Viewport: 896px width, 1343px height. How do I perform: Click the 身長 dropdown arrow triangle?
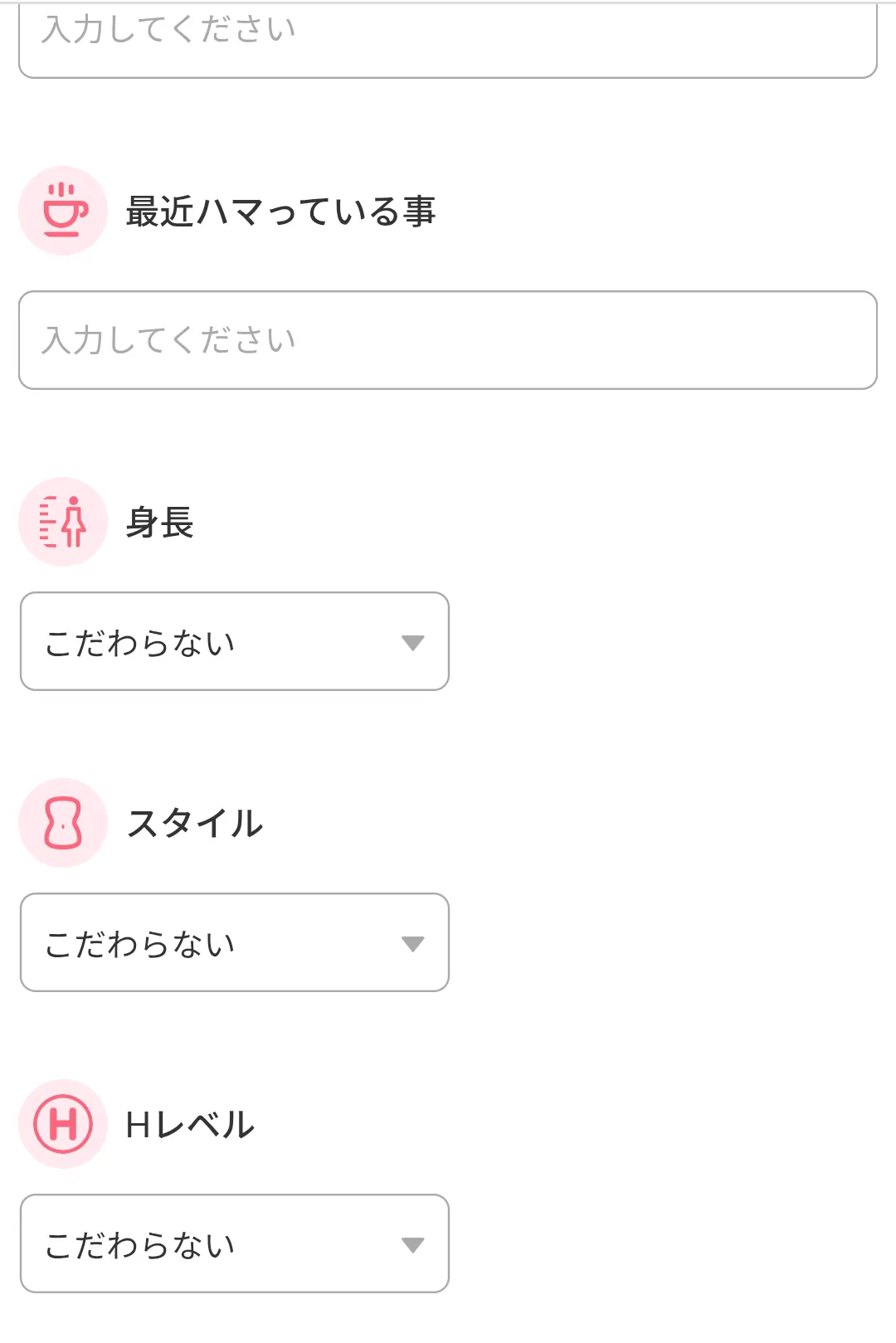[x=412, y=643]
